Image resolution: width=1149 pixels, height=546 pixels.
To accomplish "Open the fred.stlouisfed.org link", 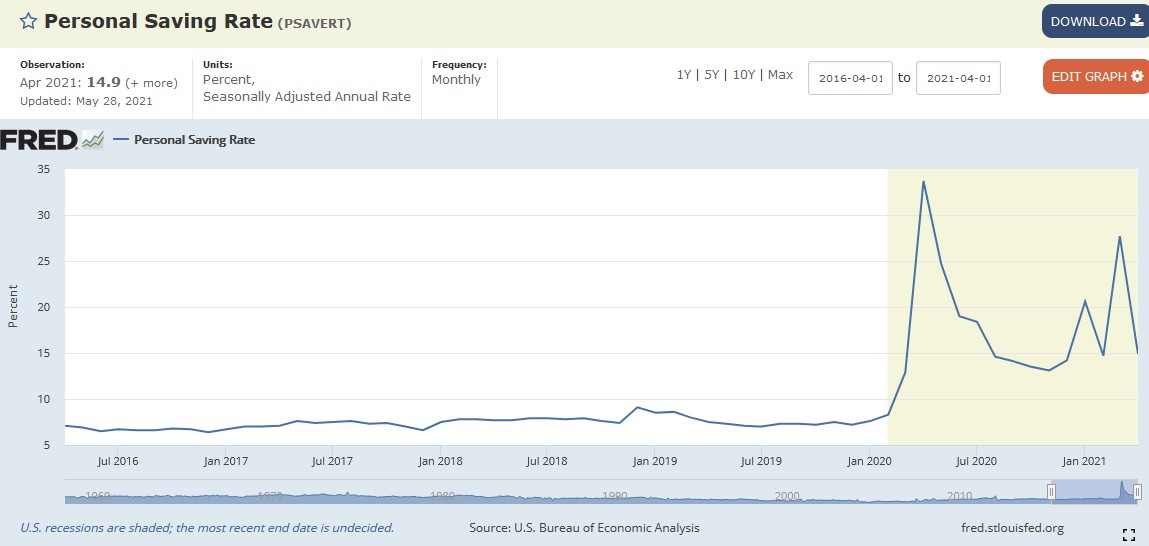I will point(1011,528).
